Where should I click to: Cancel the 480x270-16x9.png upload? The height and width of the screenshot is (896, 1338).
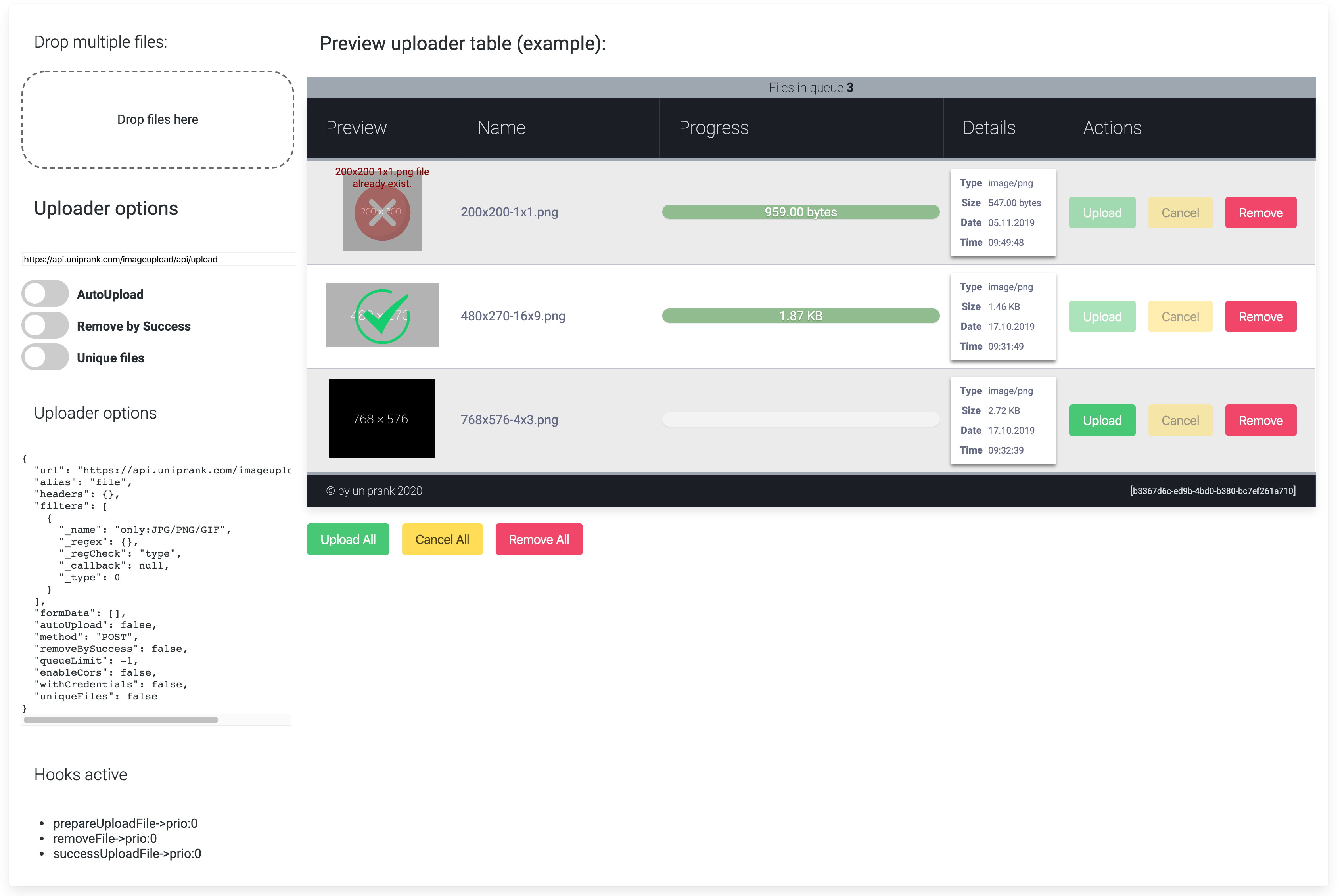[1180, 316]
